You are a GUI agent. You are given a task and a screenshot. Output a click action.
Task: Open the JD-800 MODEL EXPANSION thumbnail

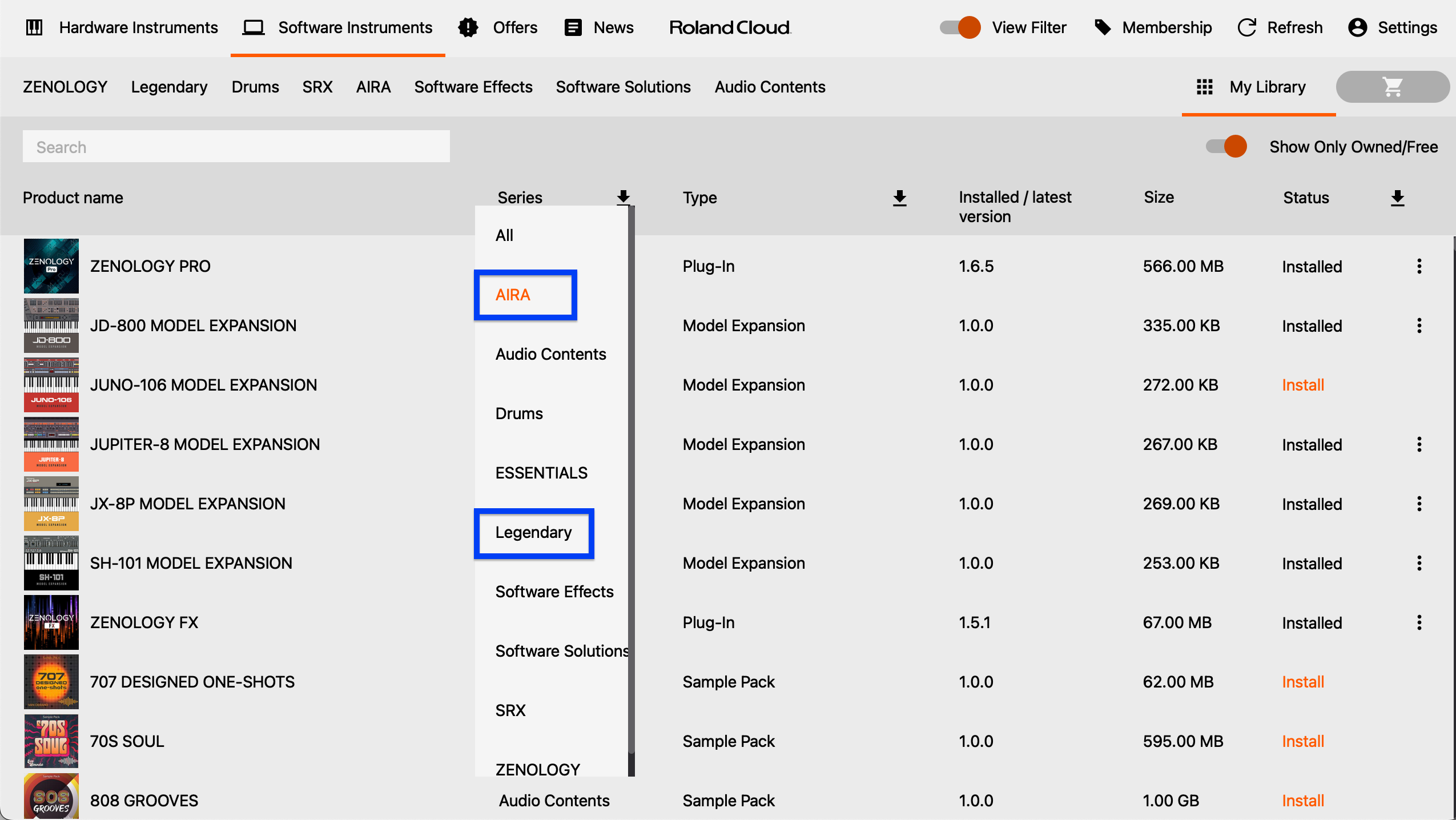pos(51,325)
